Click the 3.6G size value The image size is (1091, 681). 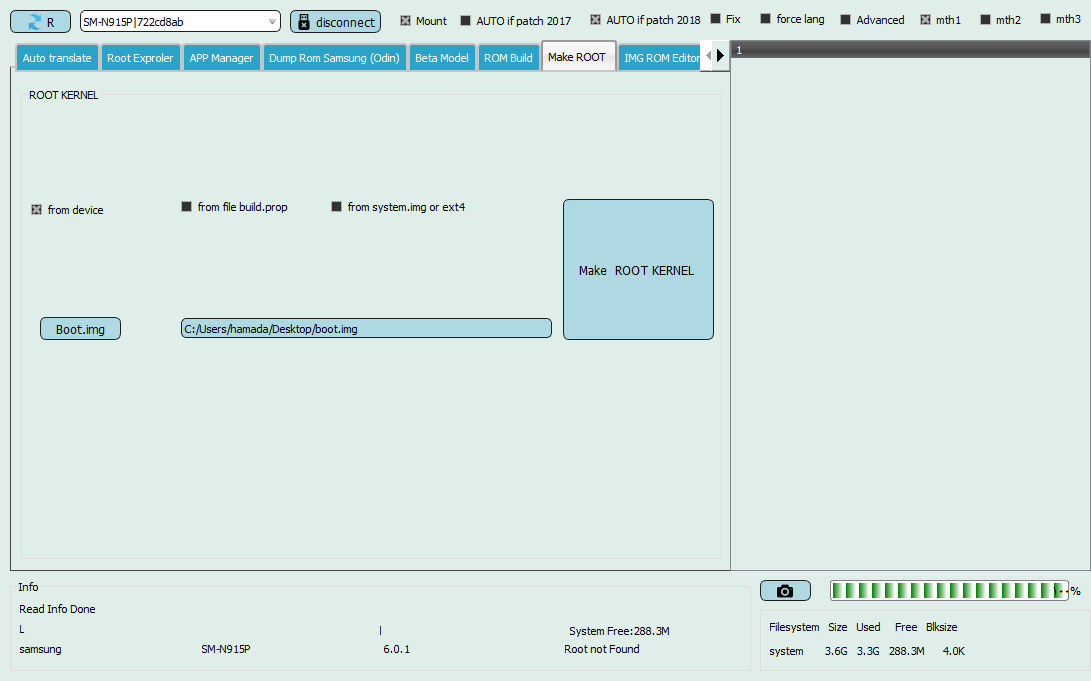836,651
